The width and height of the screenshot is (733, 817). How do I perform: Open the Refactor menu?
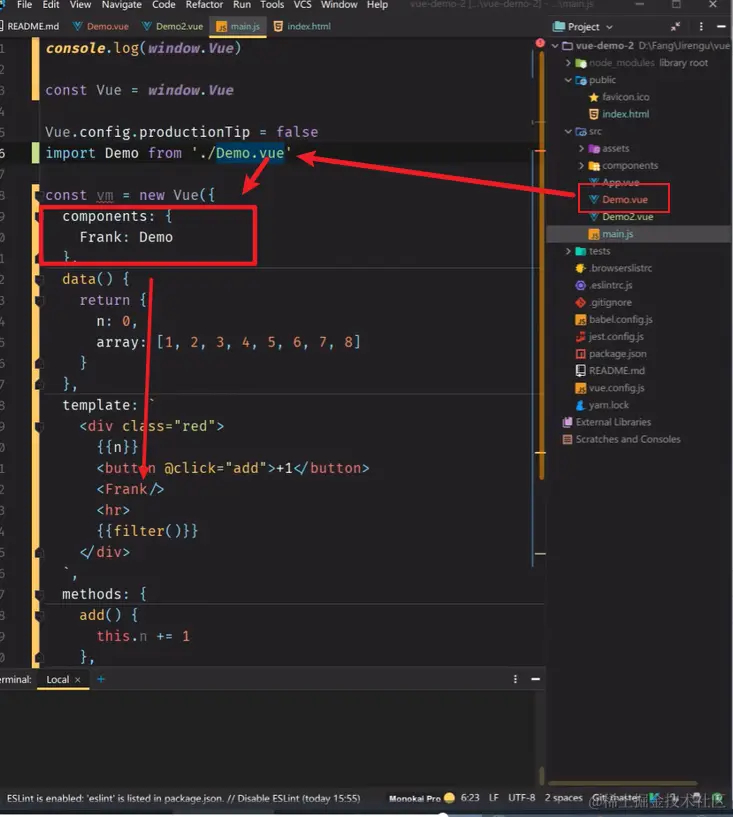[x=204, y=5]
